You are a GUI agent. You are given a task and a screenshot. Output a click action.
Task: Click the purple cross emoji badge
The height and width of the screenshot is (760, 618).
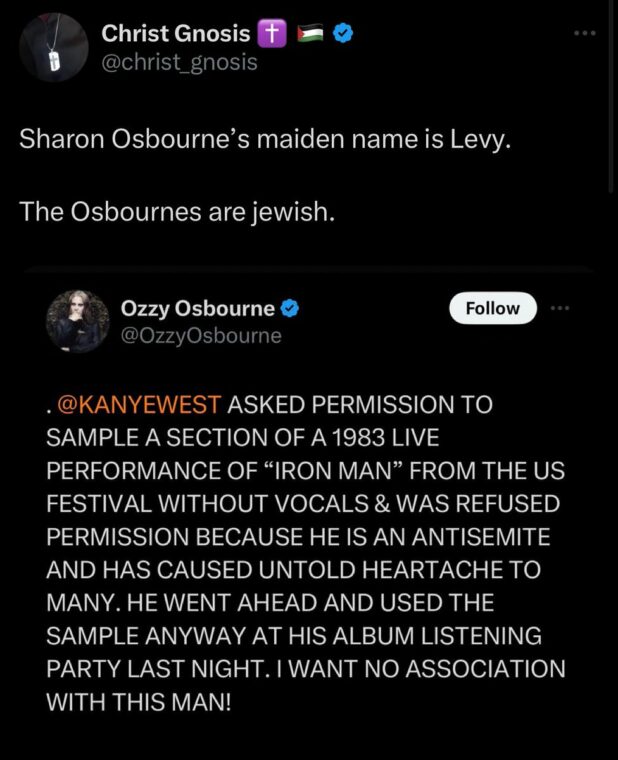tap(271, 33)
